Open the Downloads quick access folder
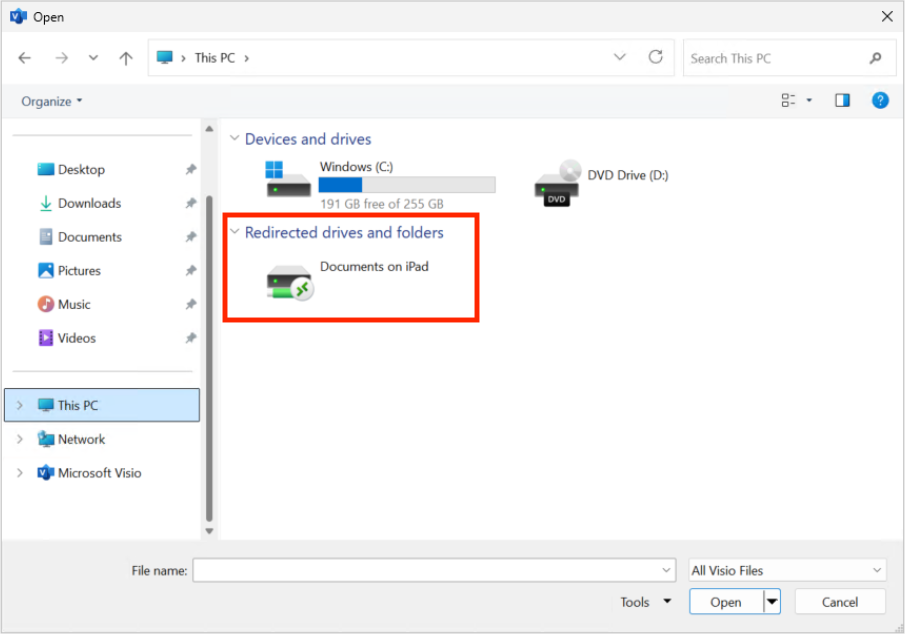905x634 pixels. coord(89,203)
